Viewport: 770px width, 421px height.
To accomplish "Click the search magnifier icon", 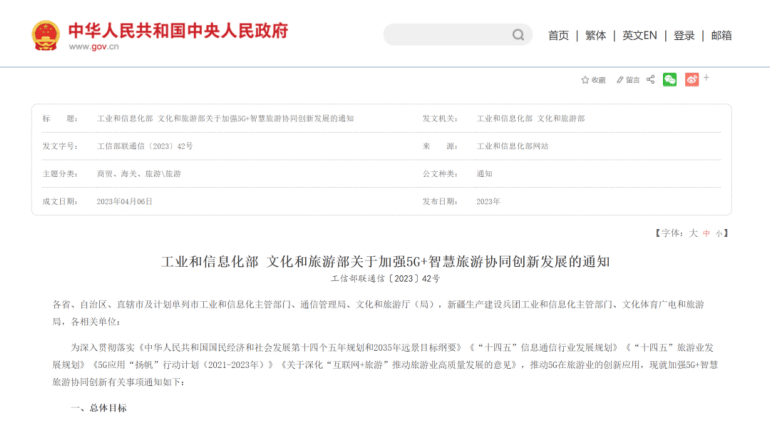I will click(x=518, y=35).
